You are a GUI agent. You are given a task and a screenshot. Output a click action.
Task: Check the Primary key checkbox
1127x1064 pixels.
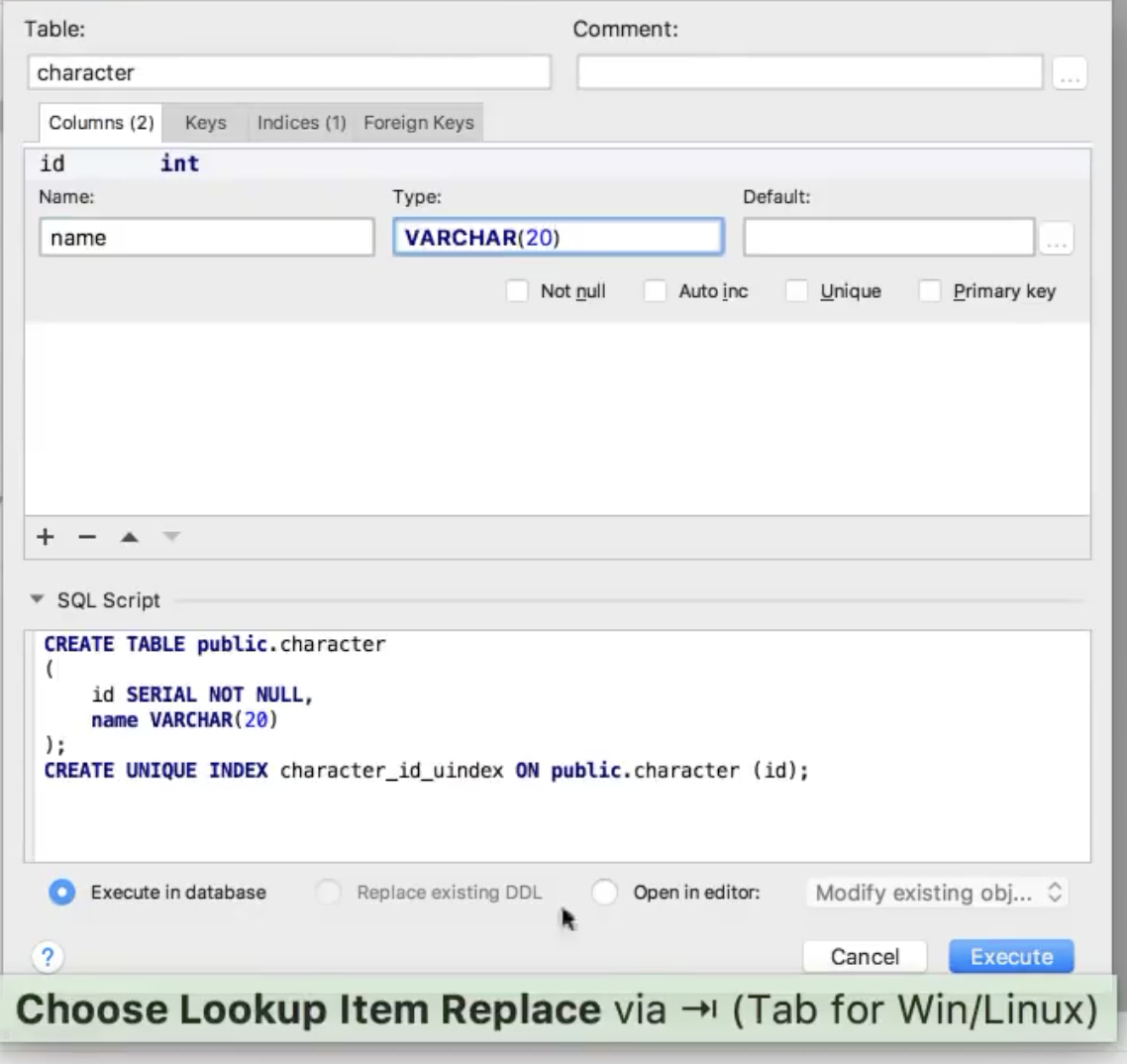(929, 291)
